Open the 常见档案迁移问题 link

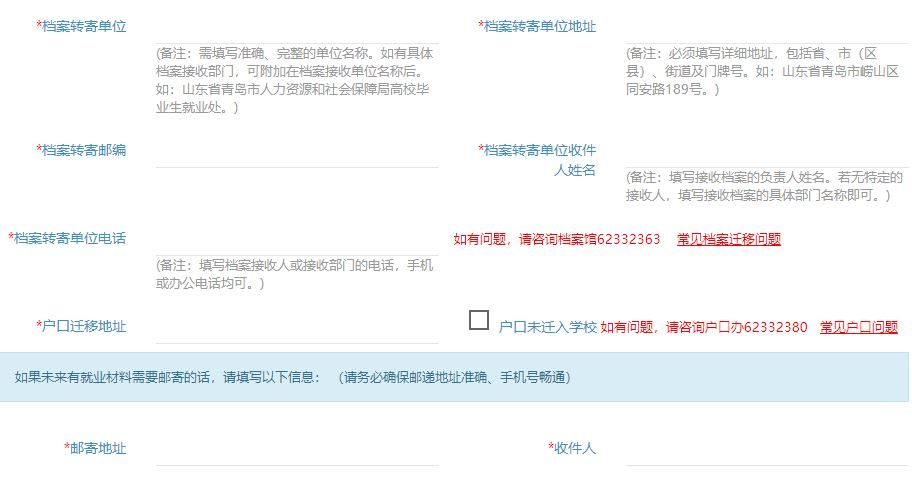[x=728, y=239]
